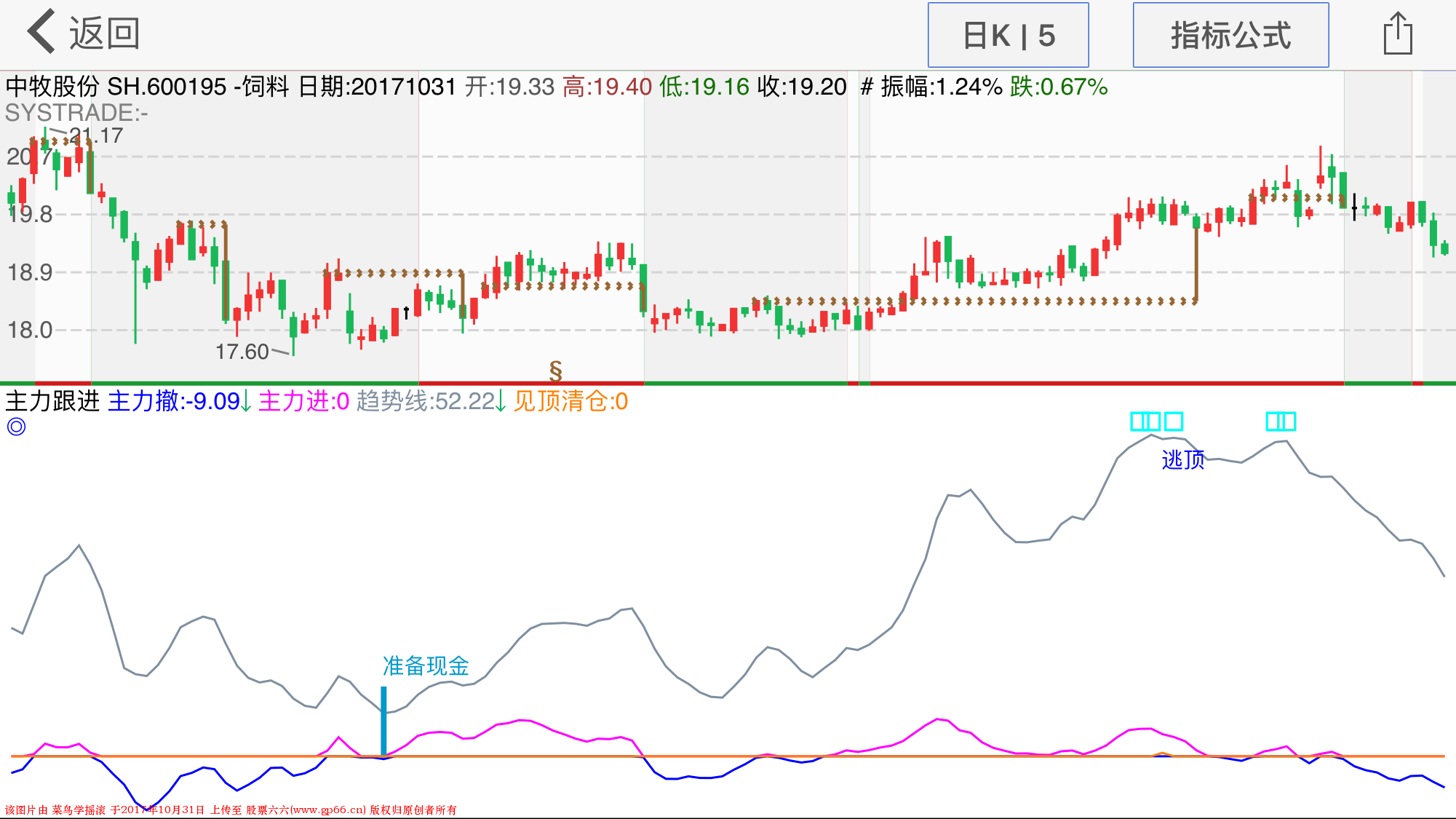Click the 振幅:1.24% amplitude value
This screenshot has width=1456, height=819.
click(x=942, y=87)
